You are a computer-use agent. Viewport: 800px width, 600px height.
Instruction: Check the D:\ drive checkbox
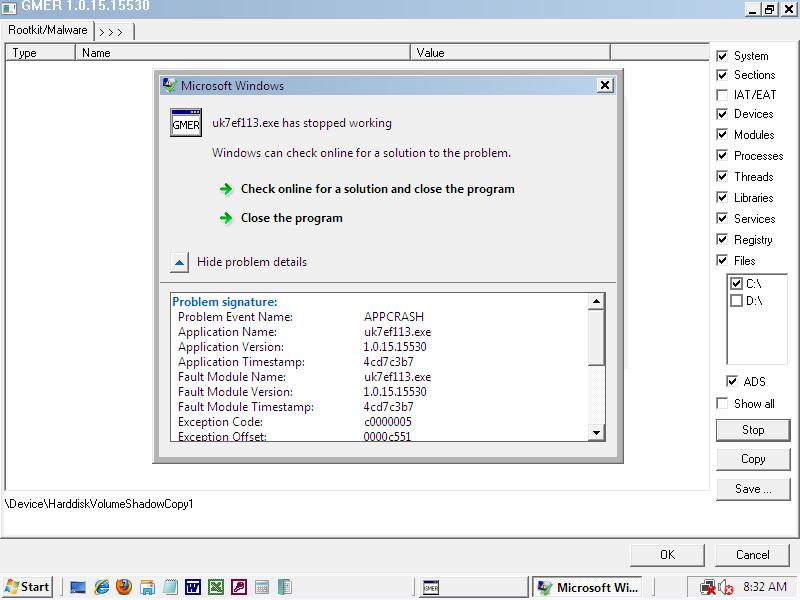coord(736,301)
